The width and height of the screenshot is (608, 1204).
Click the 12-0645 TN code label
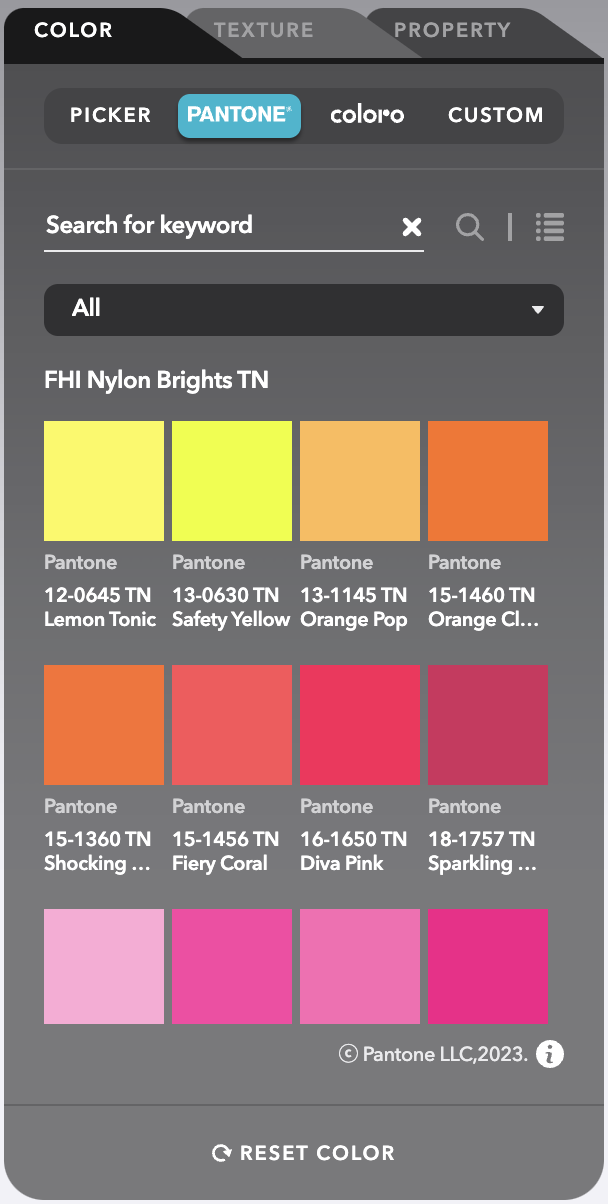pyautogui.click(x=98, y=595)
